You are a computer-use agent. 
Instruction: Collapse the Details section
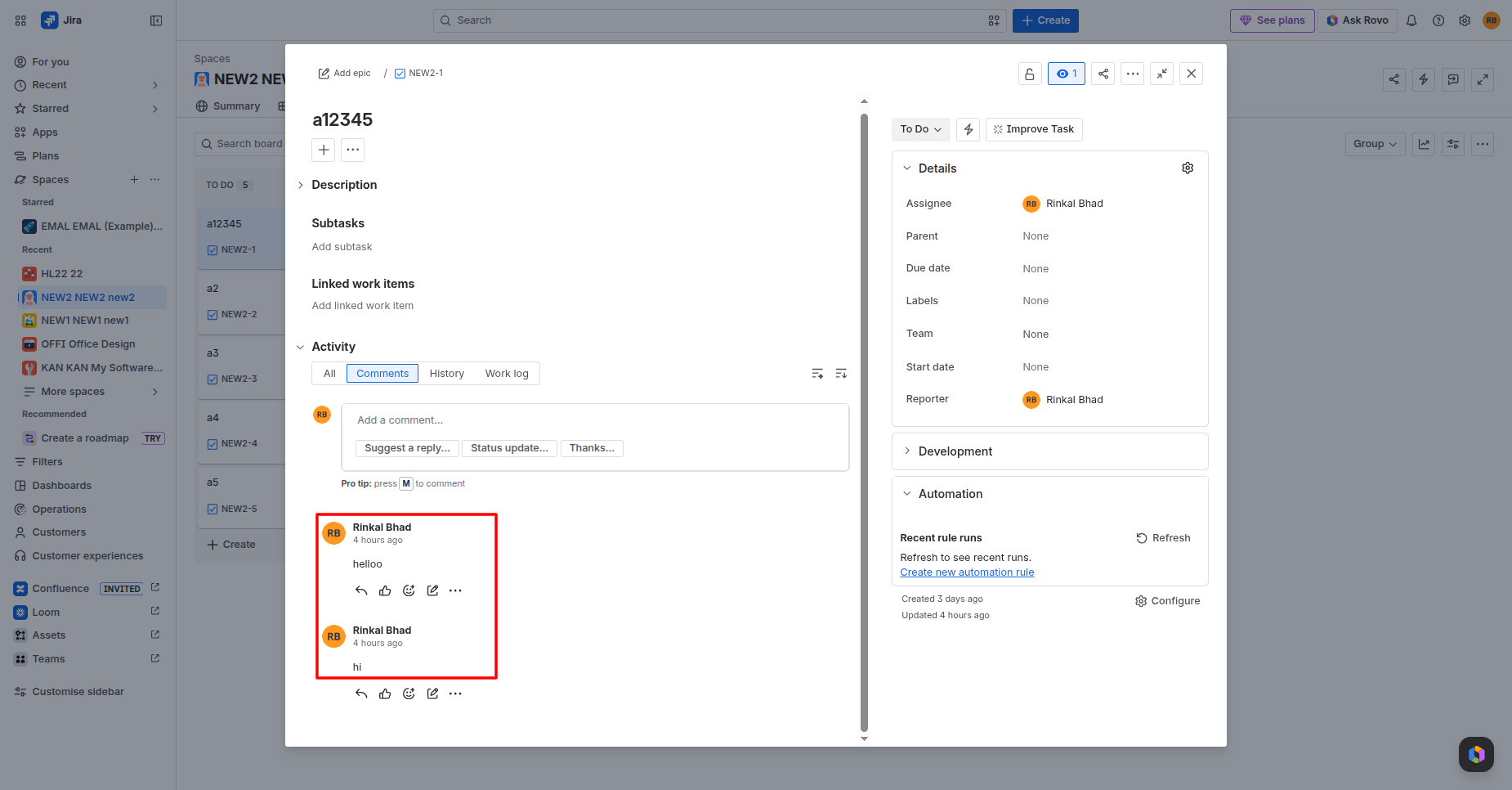coord(907,168)
